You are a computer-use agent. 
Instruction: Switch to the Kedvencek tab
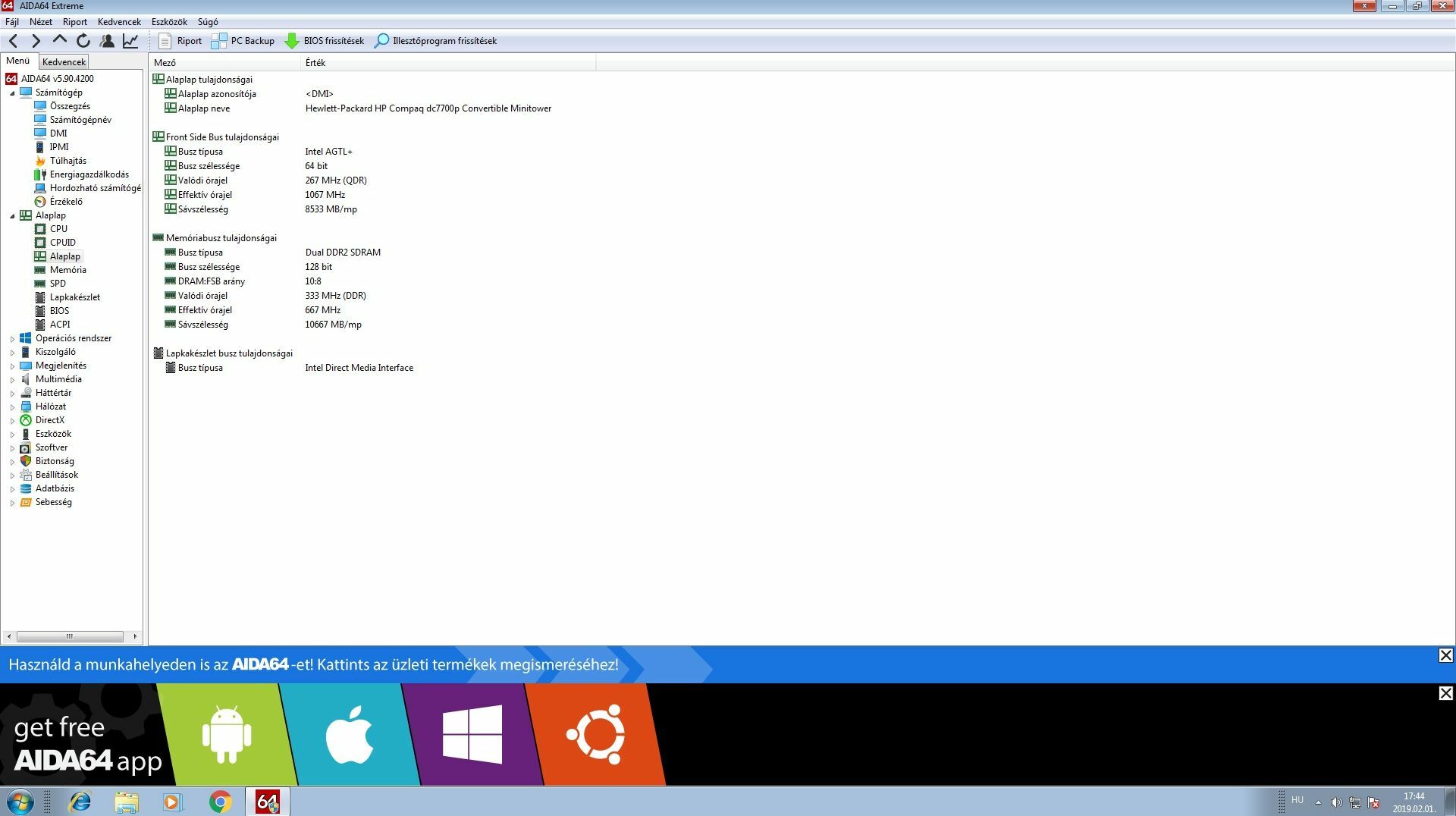tap(64, 62)
